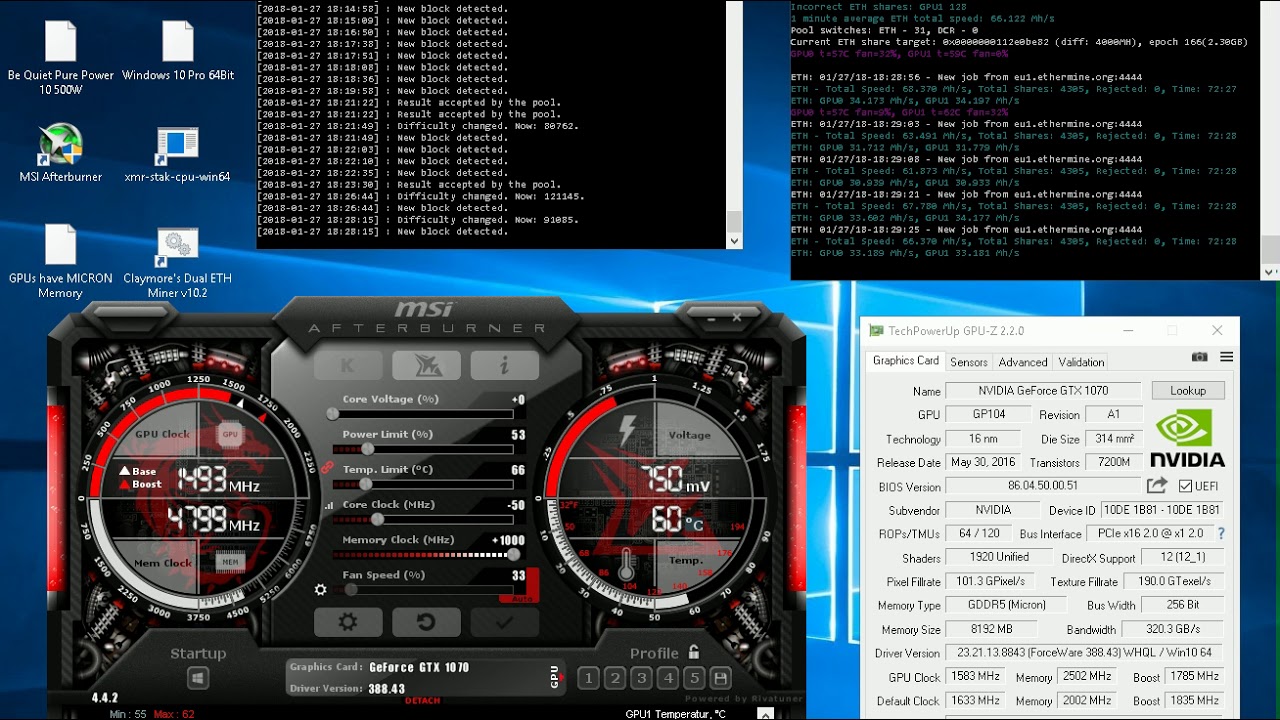Screen dimensions: 1280x720
Task: Click 'GeForce GTX 1070' Graphics Card text in Afterburner
Action: click(x=418, y=667)
